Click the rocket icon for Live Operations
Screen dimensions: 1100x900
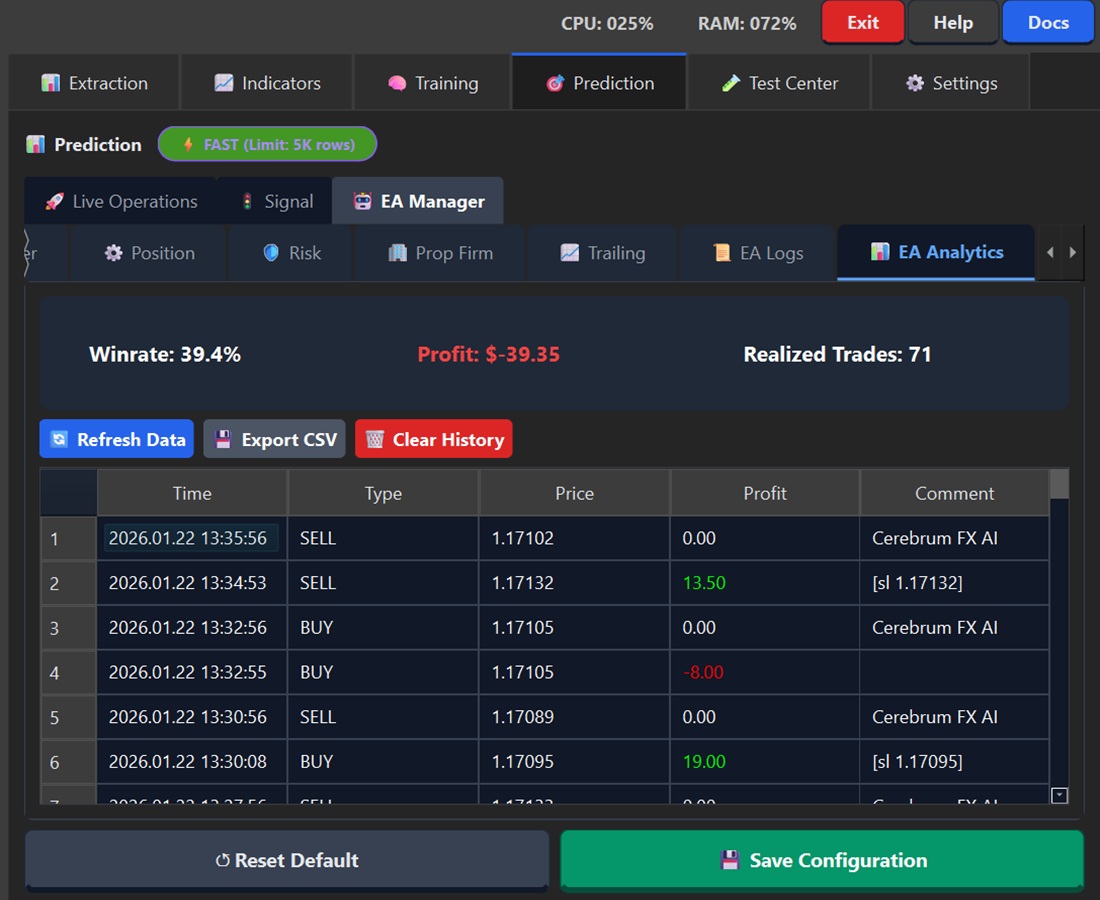tap(54, 202)
